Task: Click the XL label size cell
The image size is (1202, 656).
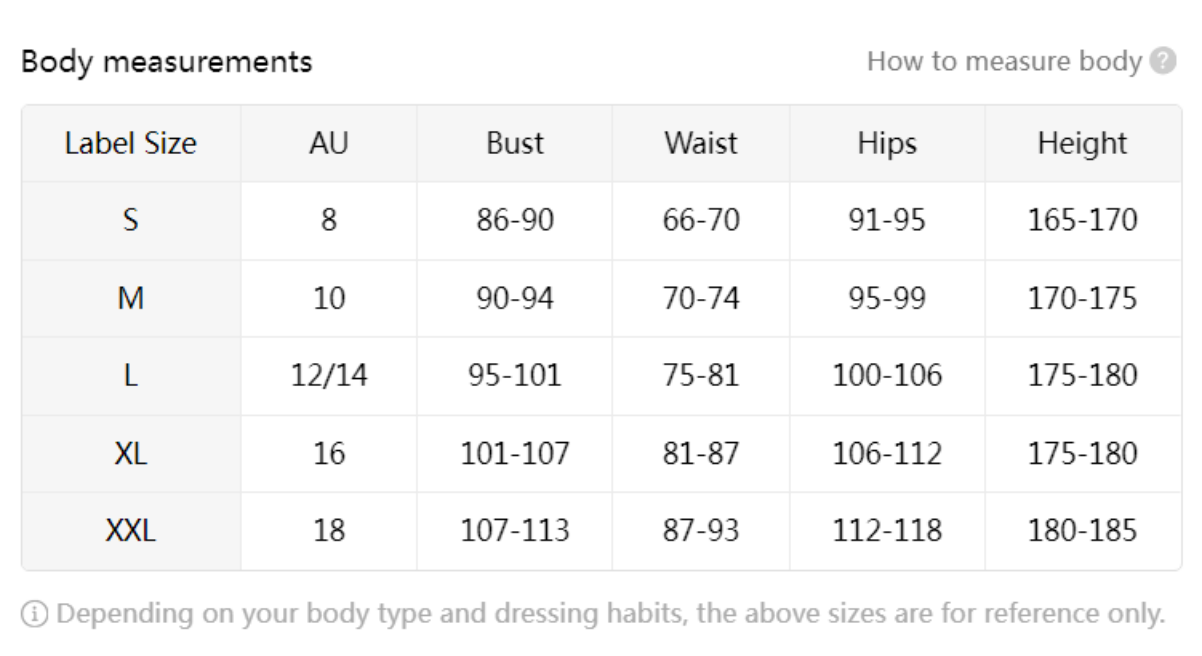Action: (131, 453)
